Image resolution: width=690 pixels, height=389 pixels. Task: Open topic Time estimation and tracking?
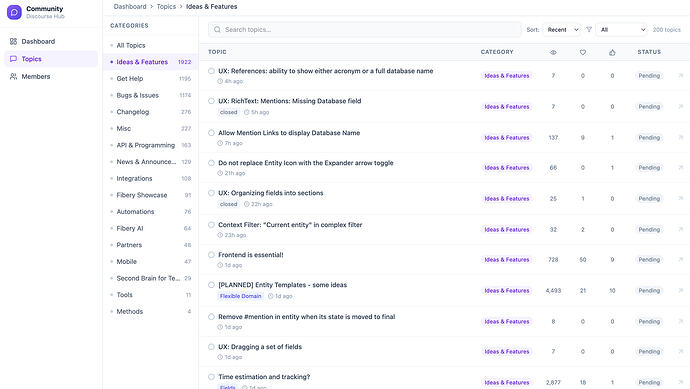264,377
